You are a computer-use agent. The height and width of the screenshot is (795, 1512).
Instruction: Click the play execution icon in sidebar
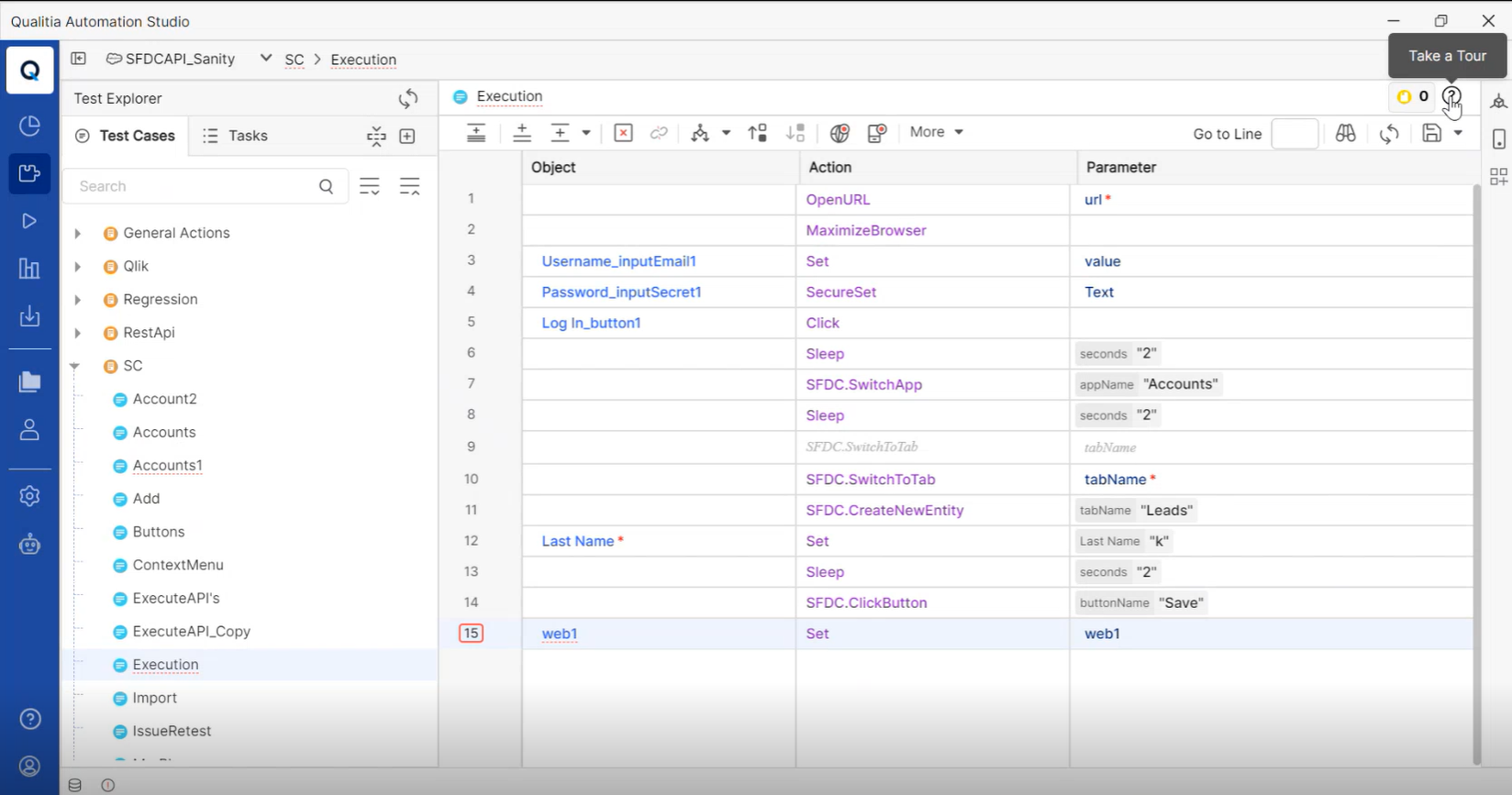[29, 221]
